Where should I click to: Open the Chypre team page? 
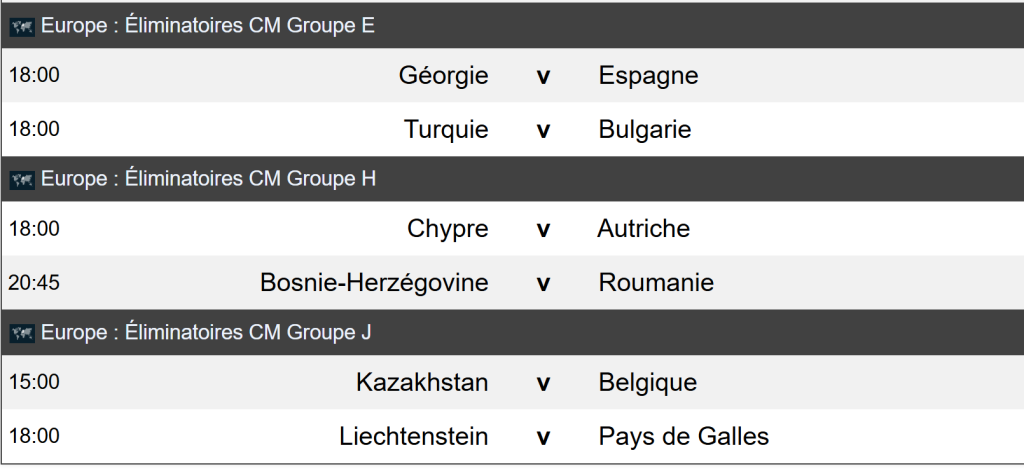(448, 229)
